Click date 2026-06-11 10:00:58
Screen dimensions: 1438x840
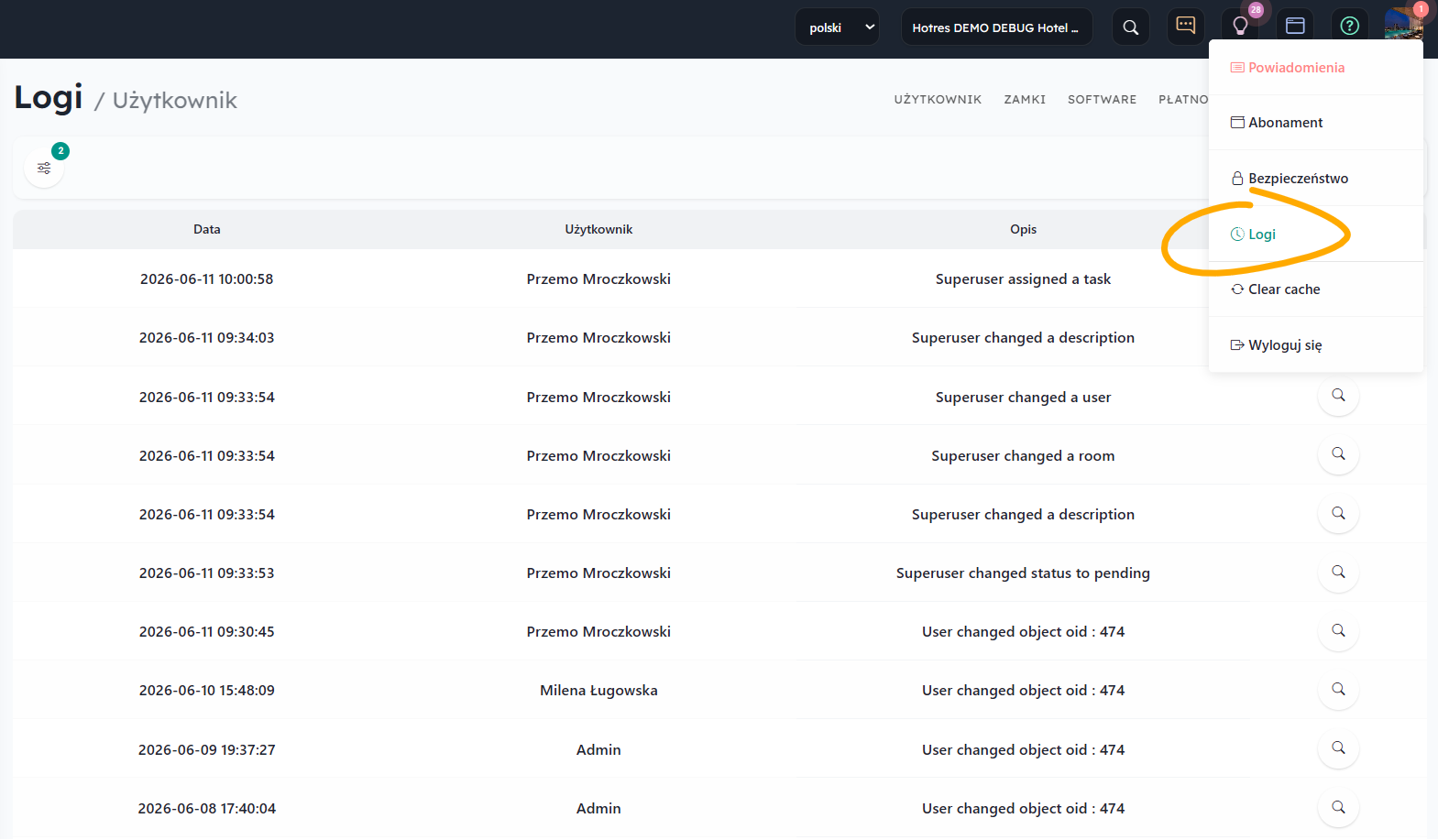coord(206,279)
